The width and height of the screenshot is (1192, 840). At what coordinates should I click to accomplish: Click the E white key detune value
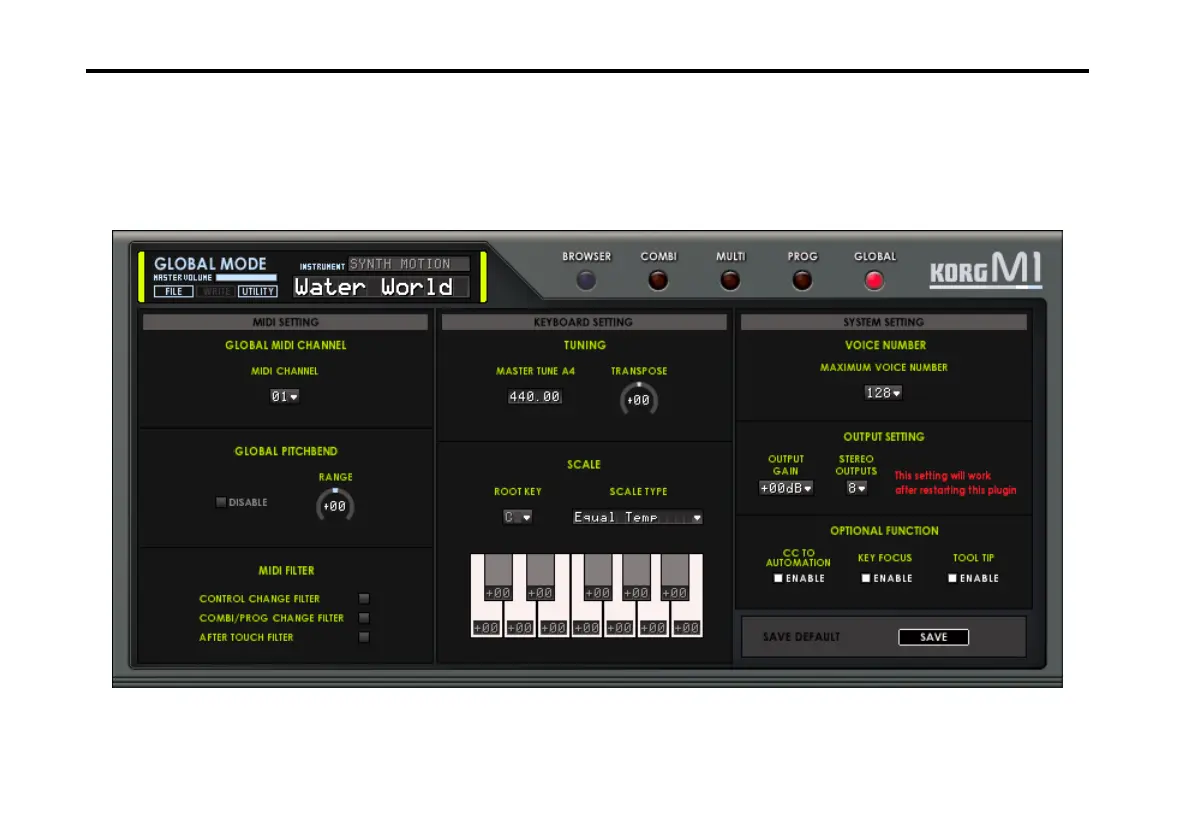553,628
